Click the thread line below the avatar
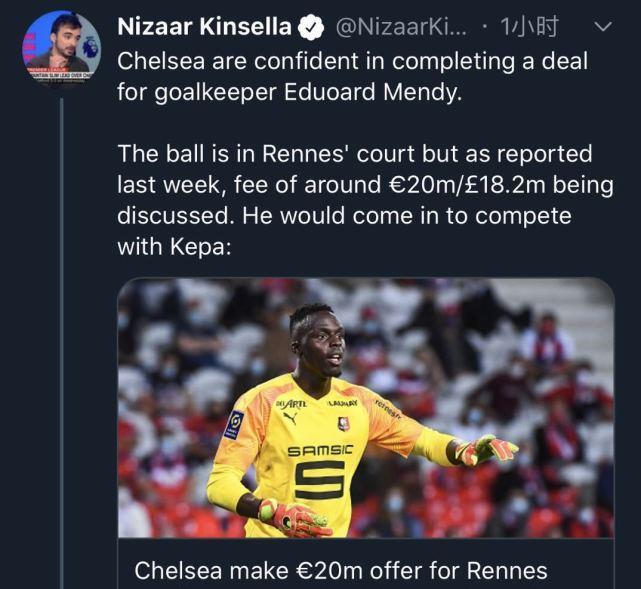 (x=62, y=343)
